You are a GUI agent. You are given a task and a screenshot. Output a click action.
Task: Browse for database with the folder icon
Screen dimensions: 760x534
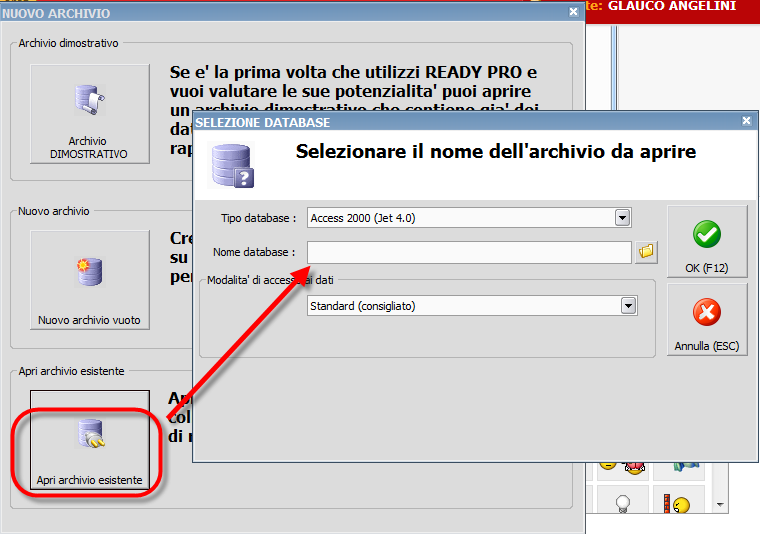point(646,252)
